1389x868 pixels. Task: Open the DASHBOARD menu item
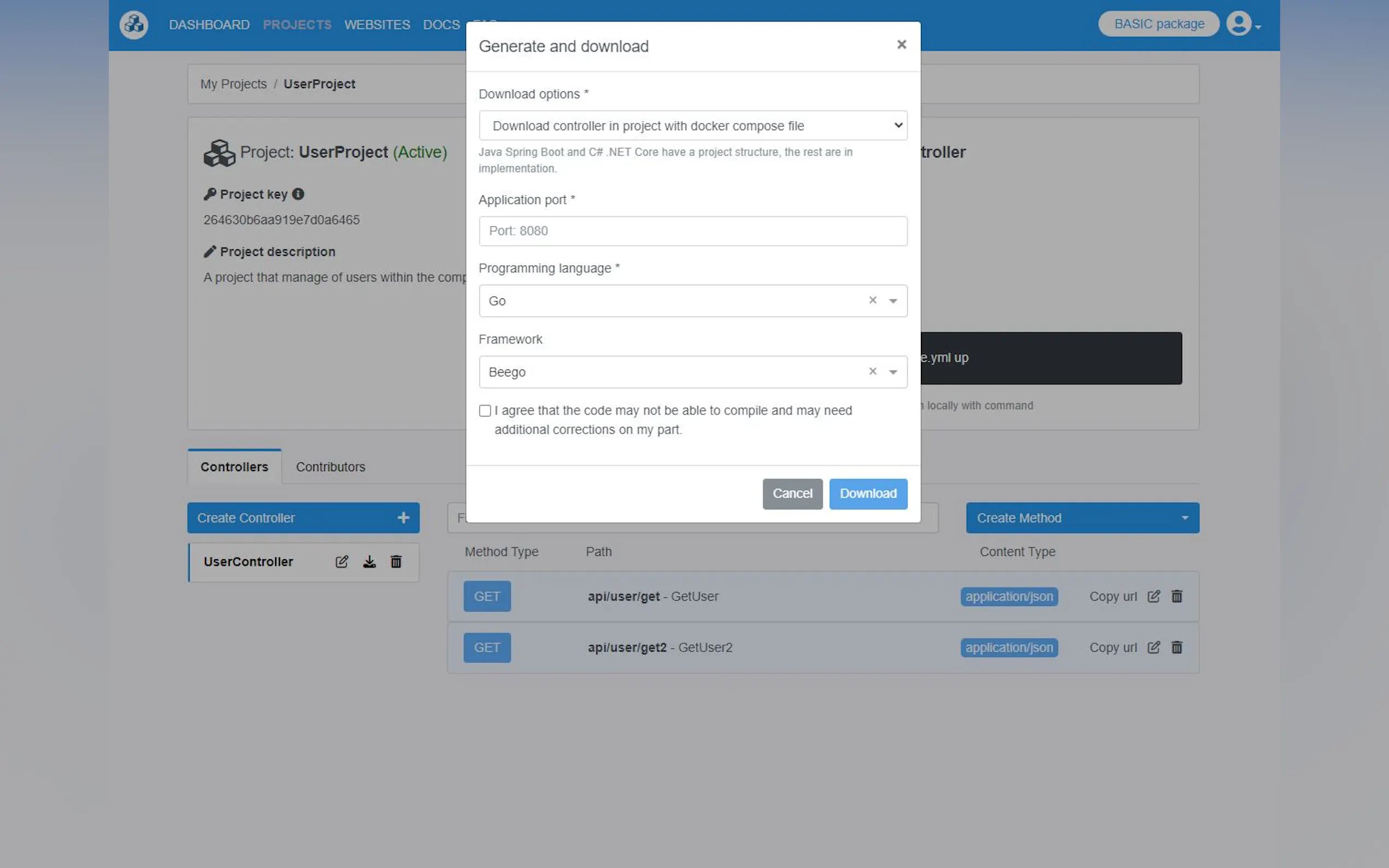click(209, 25)
